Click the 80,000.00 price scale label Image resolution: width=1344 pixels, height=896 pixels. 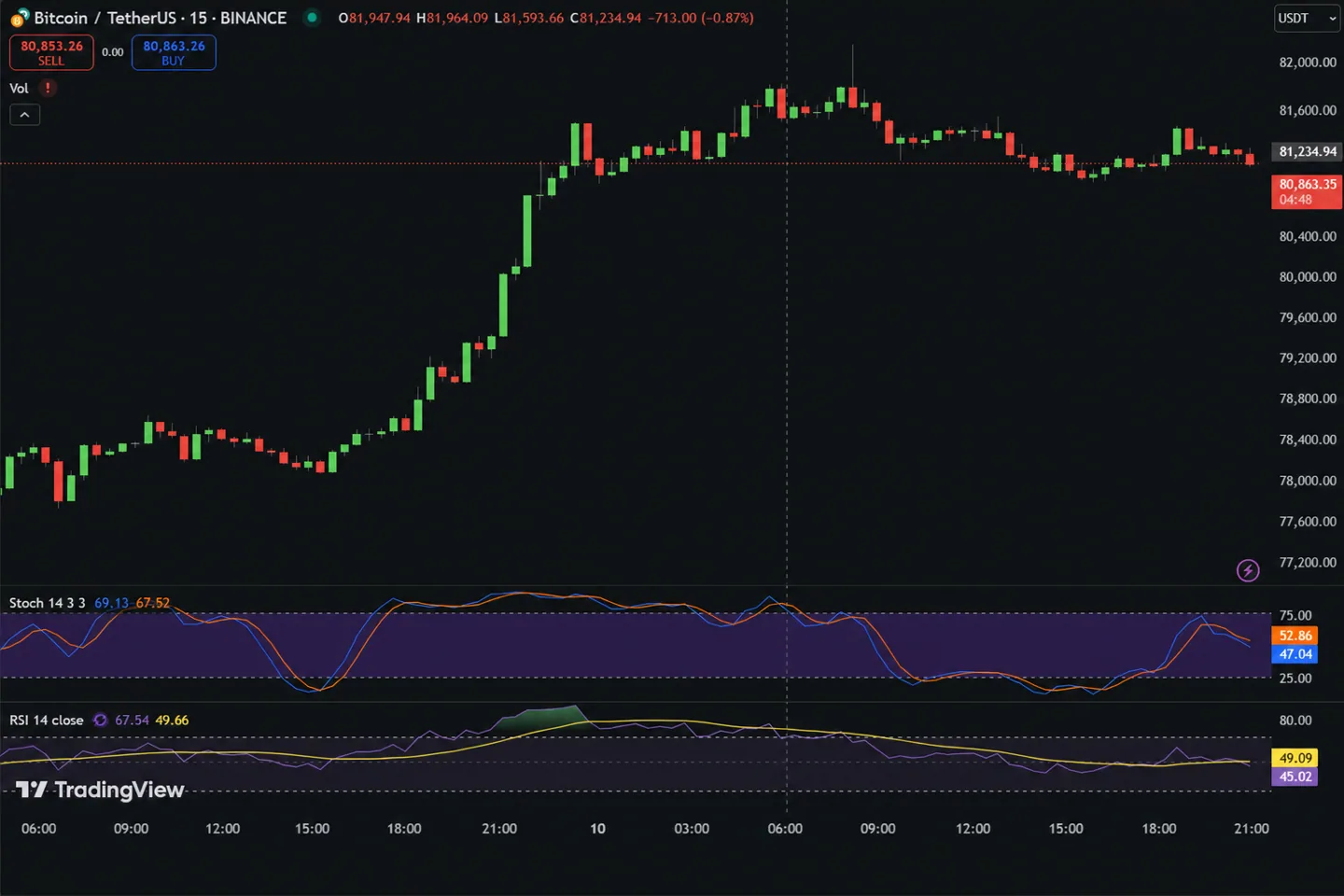[x=1308, y=277]
